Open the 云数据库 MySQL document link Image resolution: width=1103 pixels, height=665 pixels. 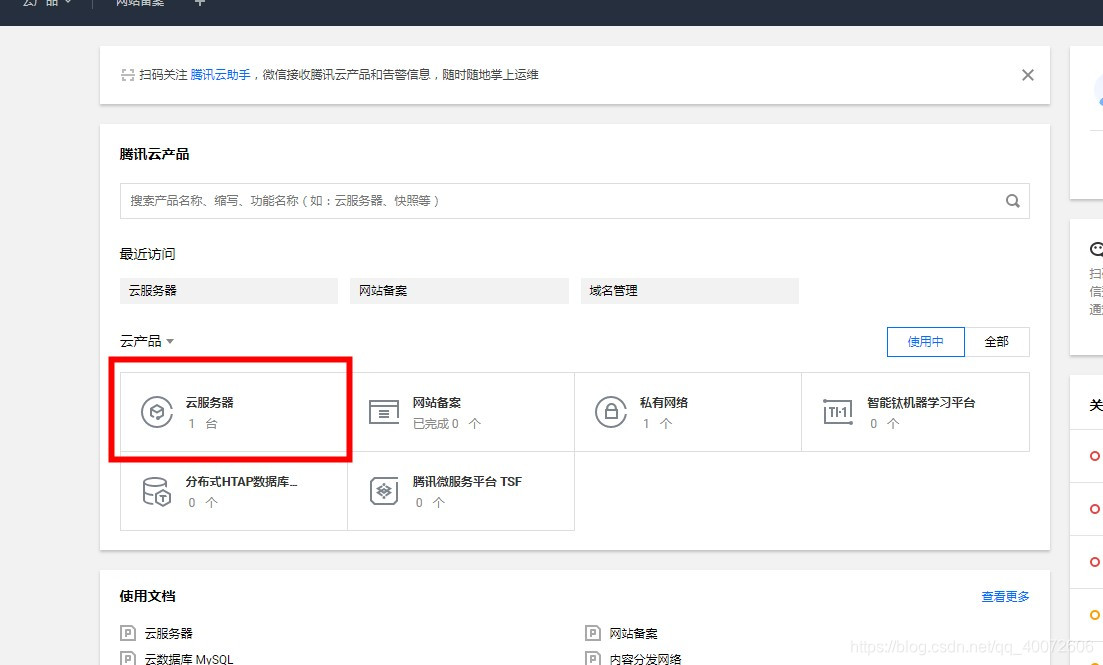(189, 659)
